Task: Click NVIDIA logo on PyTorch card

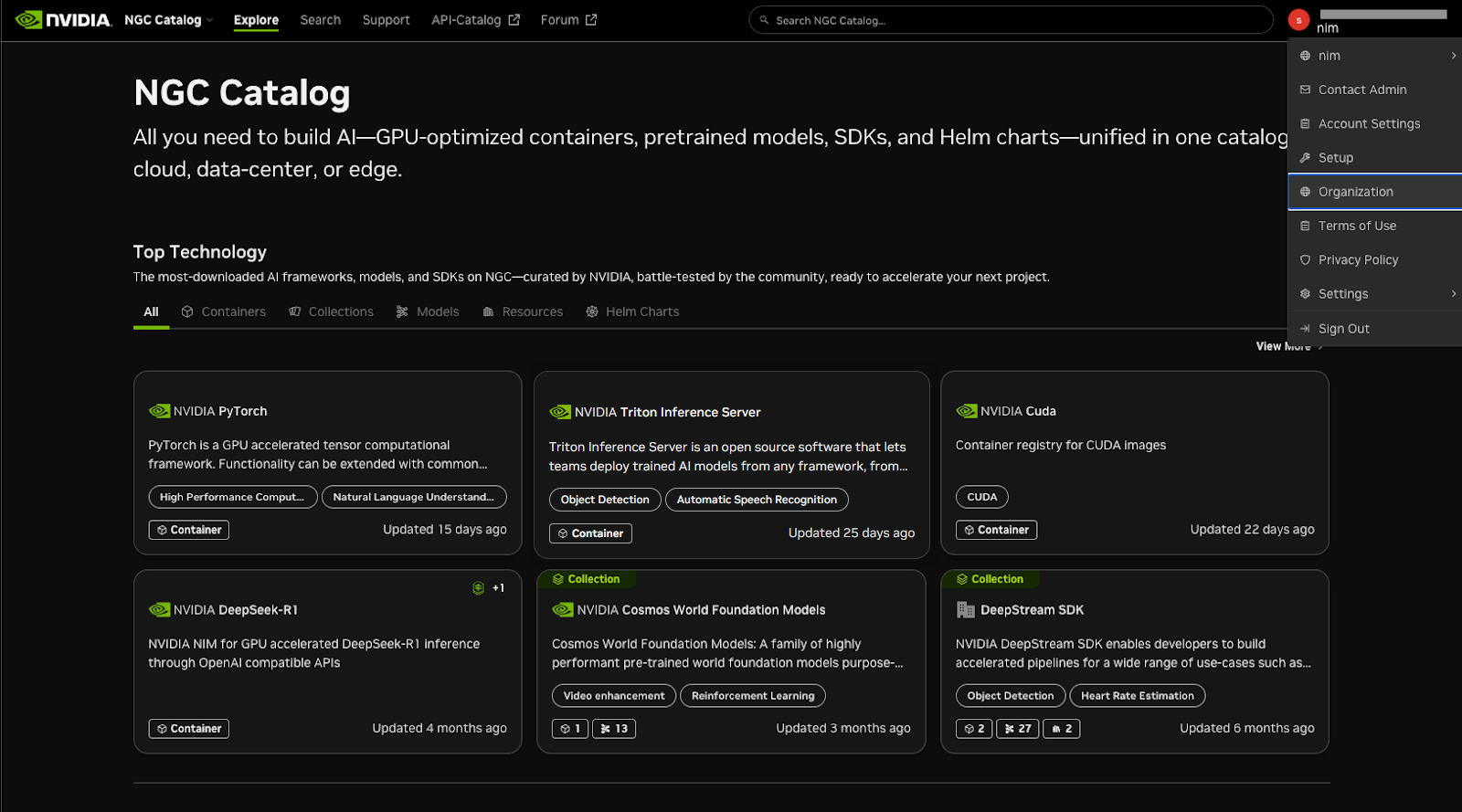Action: 159,412
